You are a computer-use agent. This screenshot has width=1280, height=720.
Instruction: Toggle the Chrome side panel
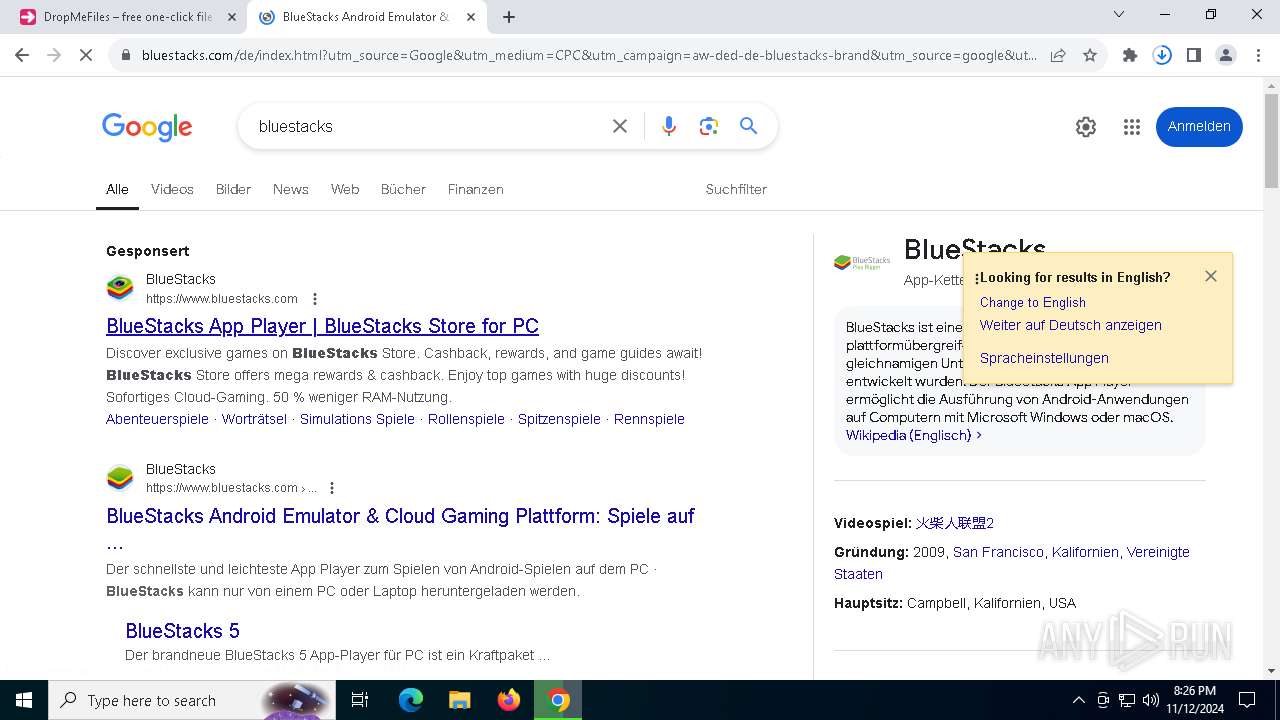(1194, 55)
